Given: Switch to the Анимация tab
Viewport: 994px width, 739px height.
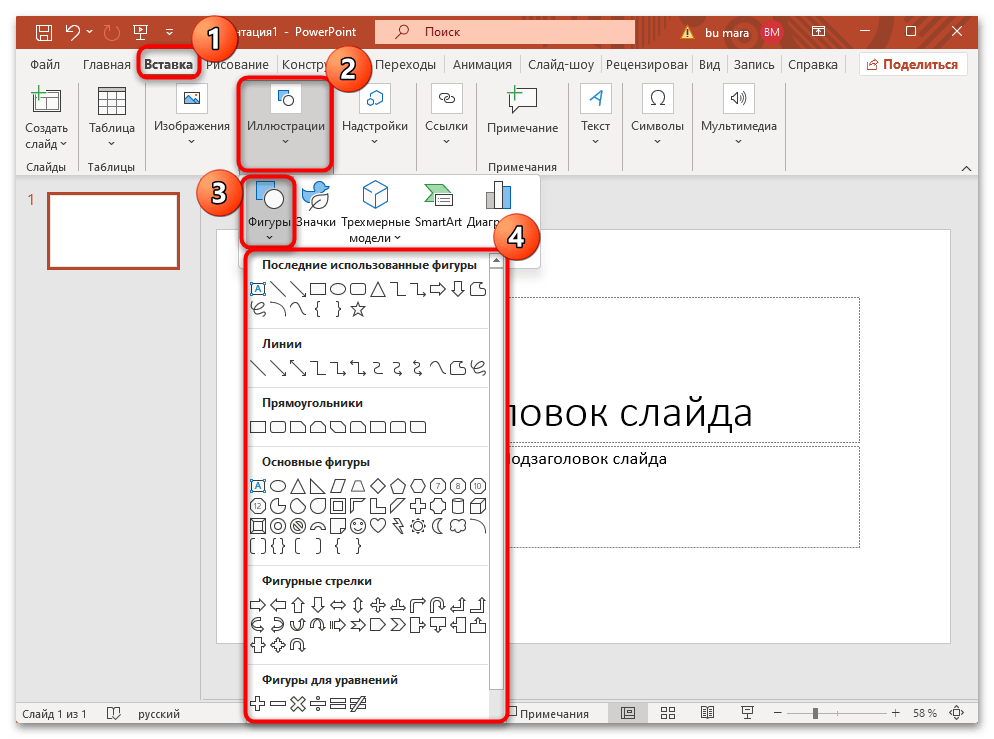Looking at the screenshot, I should point(482,65).
